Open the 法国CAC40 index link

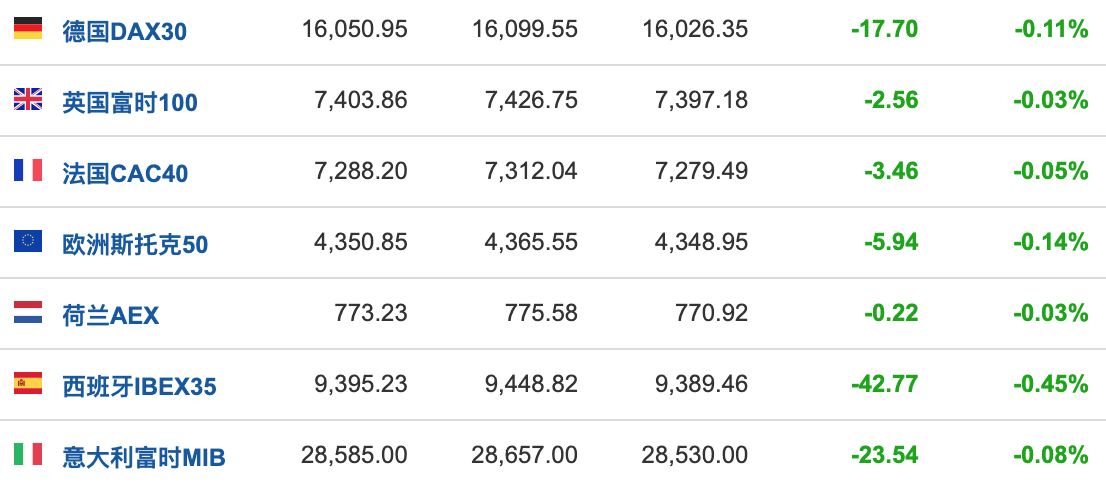[x=125, y=173]
